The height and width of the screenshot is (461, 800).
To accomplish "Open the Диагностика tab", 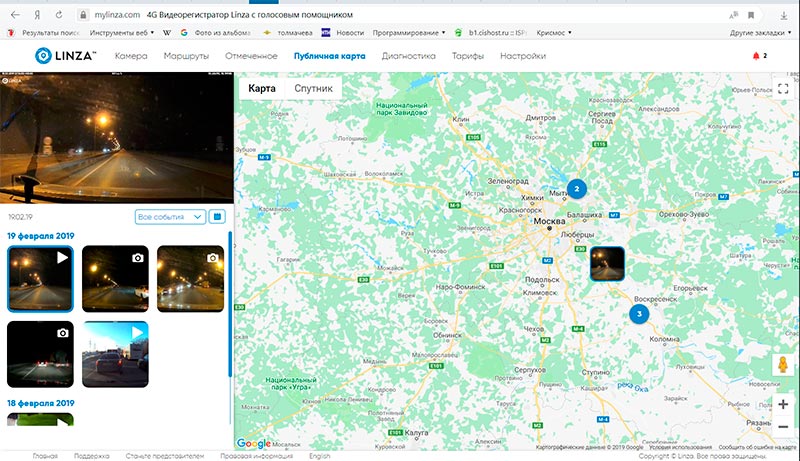I will (408, 57).
